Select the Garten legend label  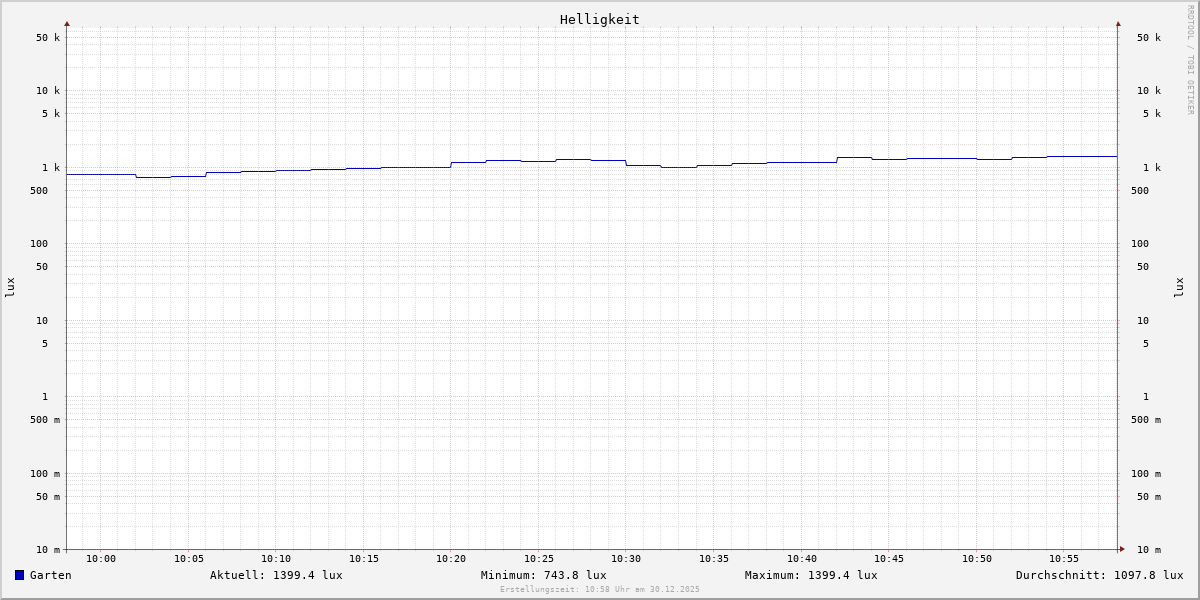[x=50, y=575]
